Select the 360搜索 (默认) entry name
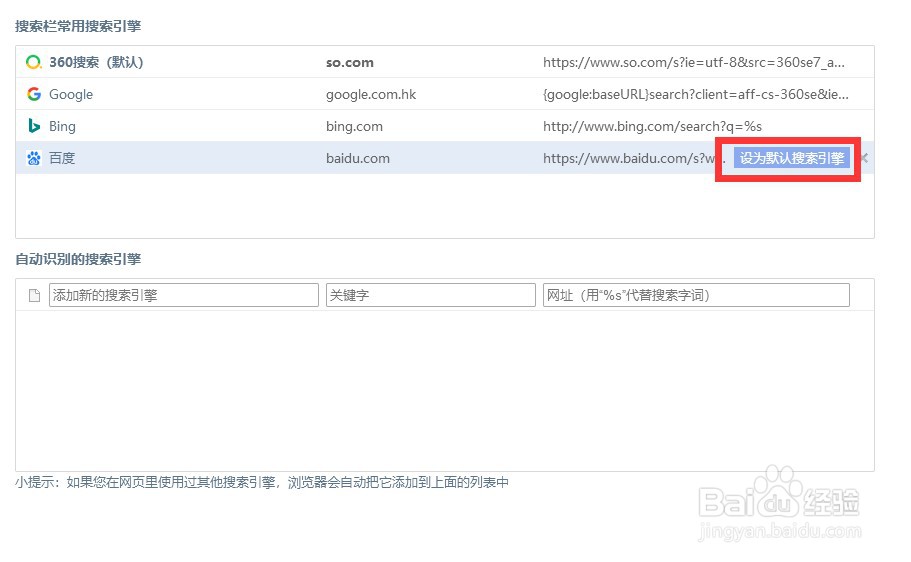 (x=96, y=62)
